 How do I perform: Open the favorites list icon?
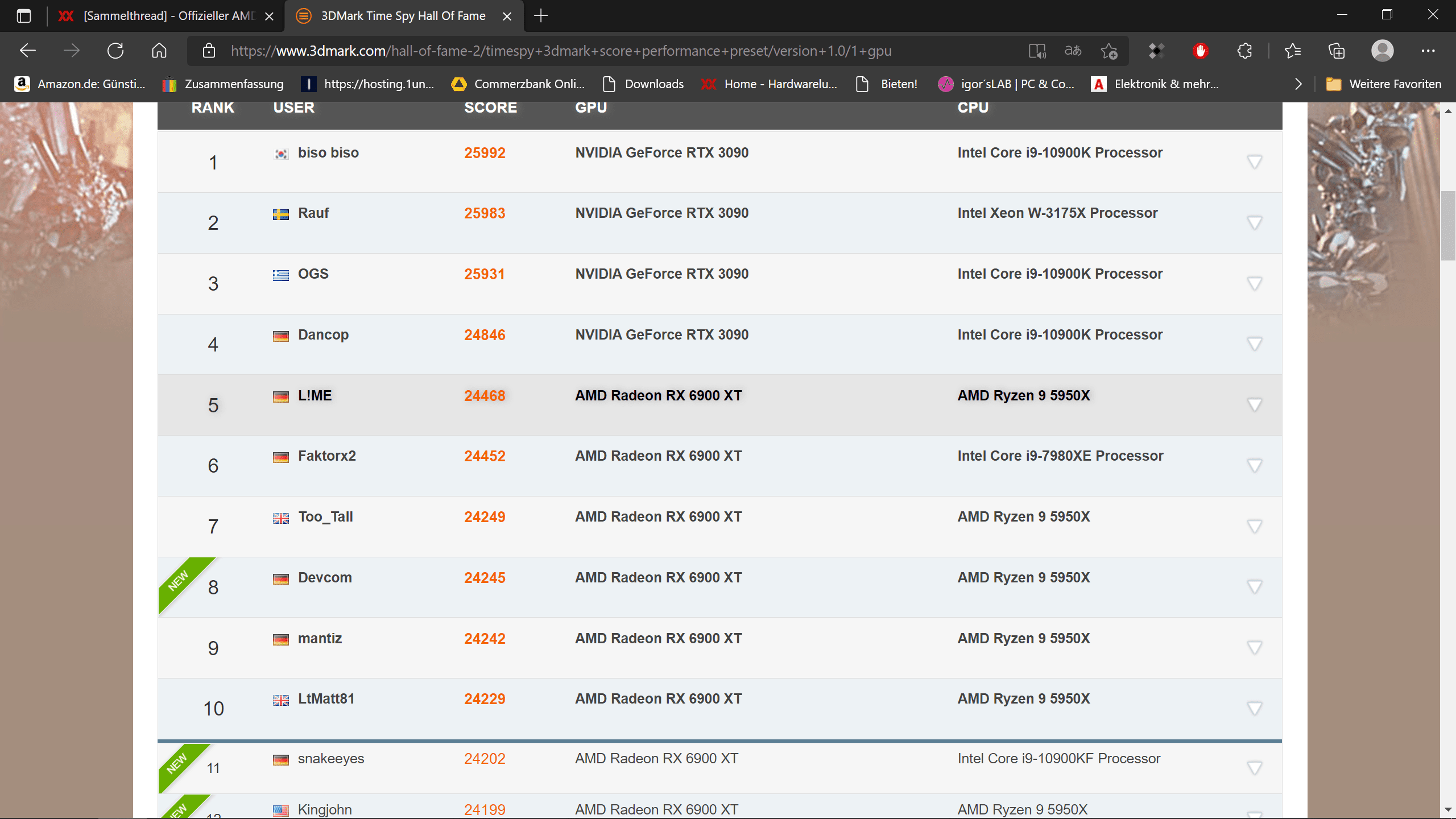tap(1293, 51)
